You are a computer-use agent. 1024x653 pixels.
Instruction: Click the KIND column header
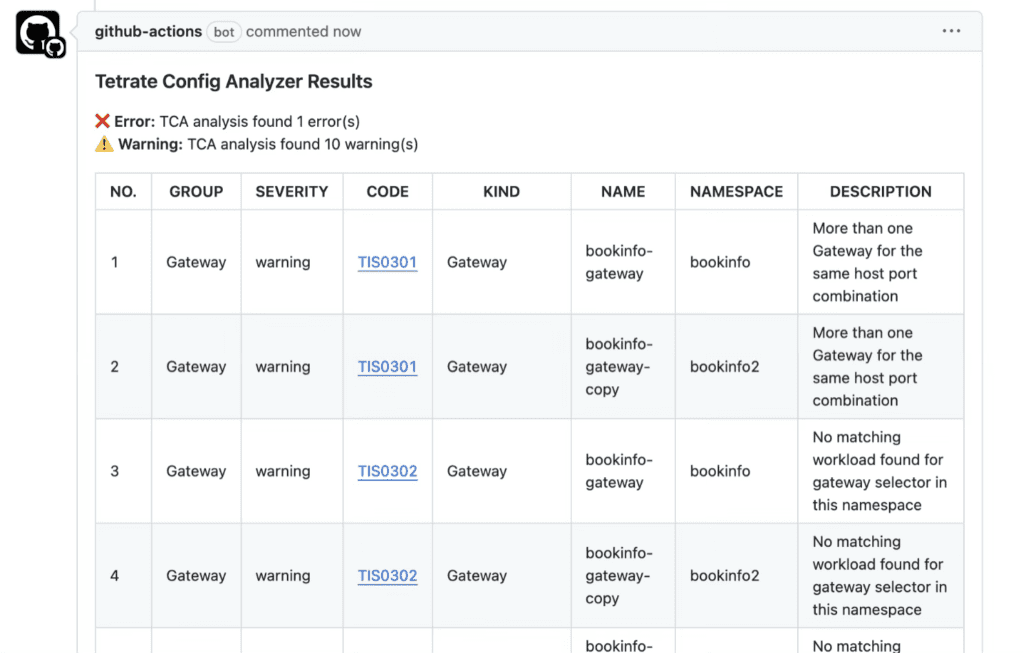[501, 192]
